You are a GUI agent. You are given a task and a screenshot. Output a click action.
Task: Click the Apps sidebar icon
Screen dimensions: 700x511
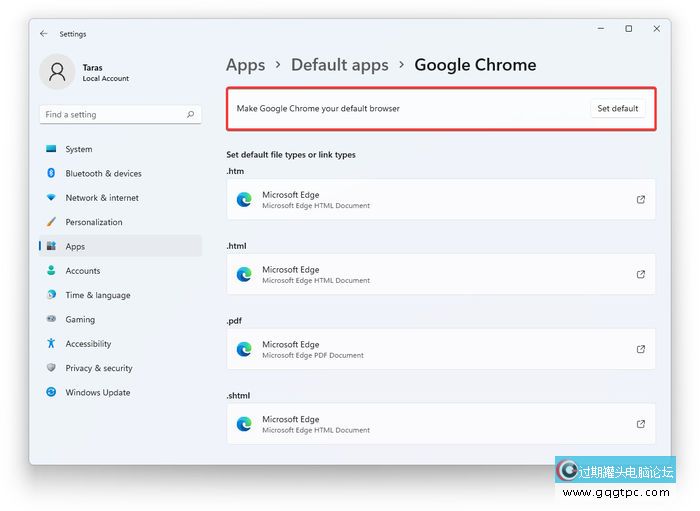pyautogui.click(x=51, y=246)
